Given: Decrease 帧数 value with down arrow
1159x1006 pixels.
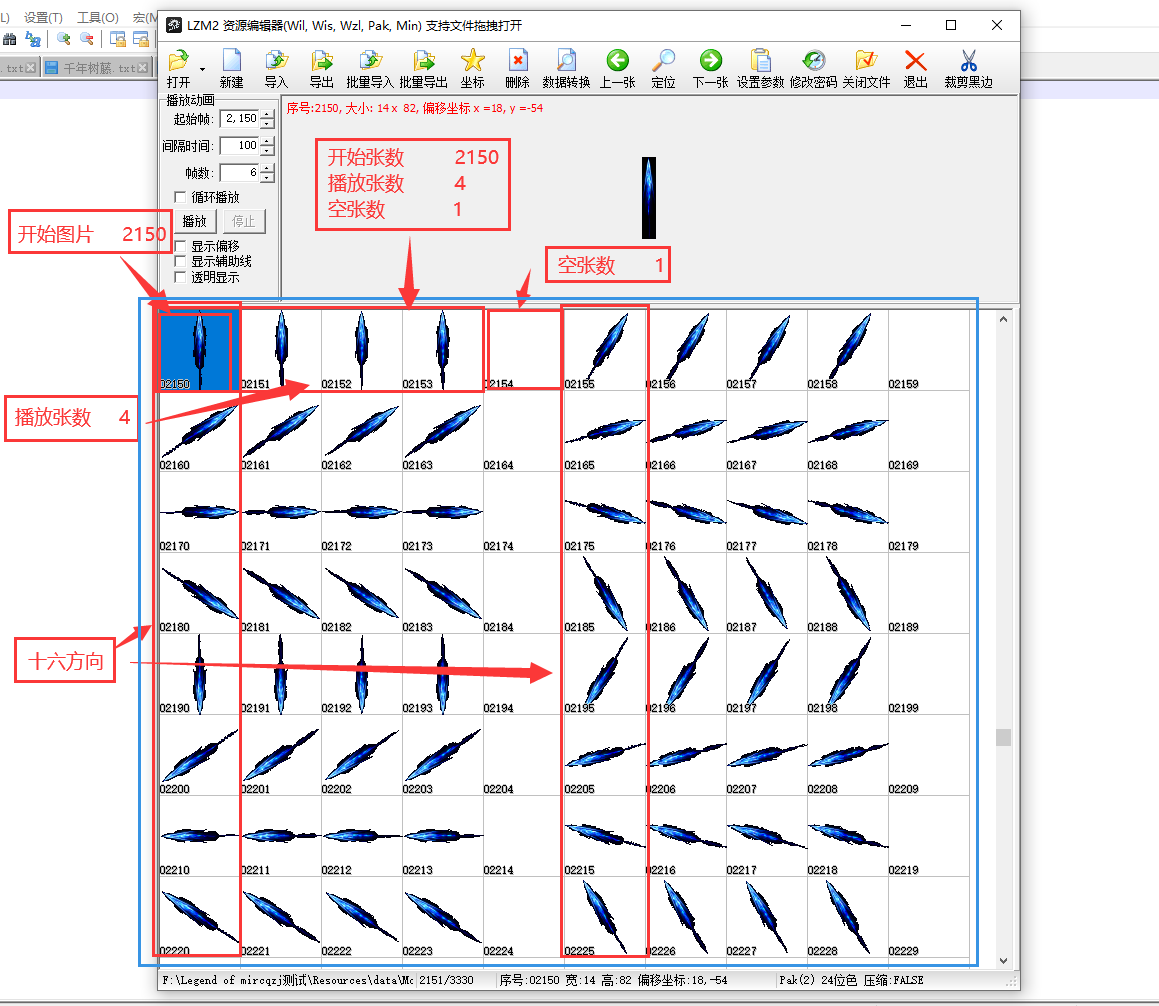Looking at the screenshot, I should coord(267,178).
